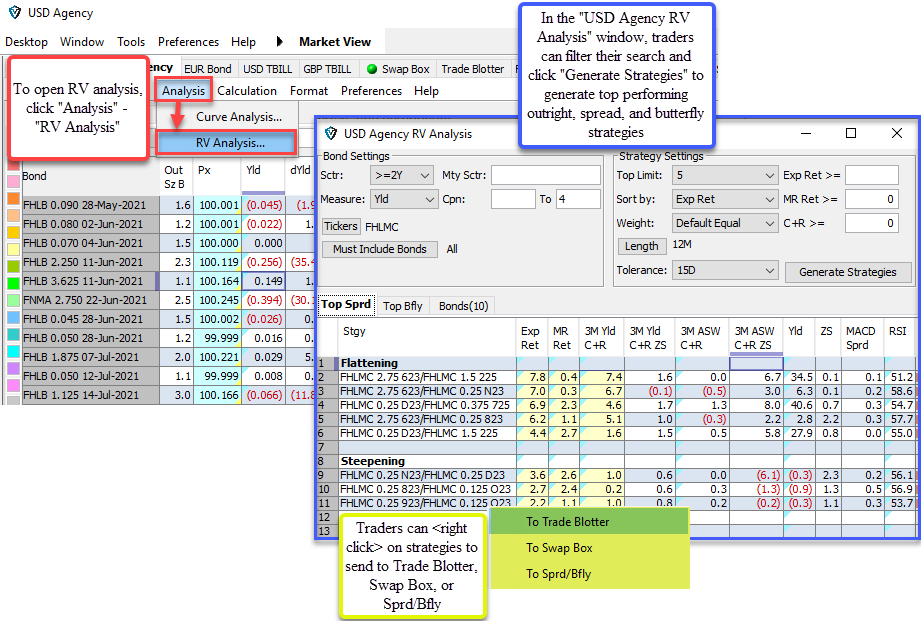Screen dimensions: 921x621
Task: Click cyan swatch beside FHLB 1.875 07-Jul-2021
Action: coord(13,352)
